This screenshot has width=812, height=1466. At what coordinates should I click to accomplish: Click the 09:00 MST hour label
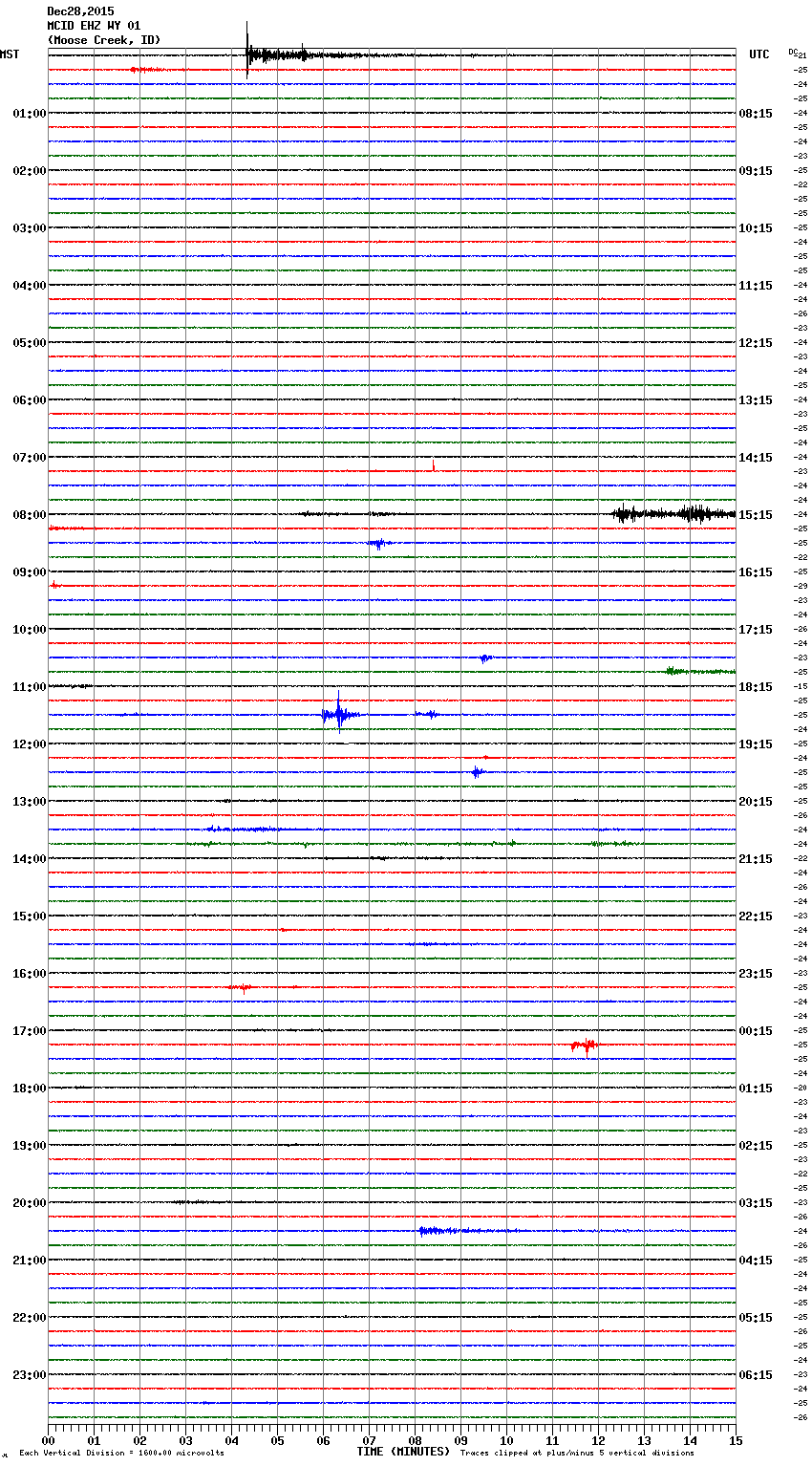(x=30, y=571)
